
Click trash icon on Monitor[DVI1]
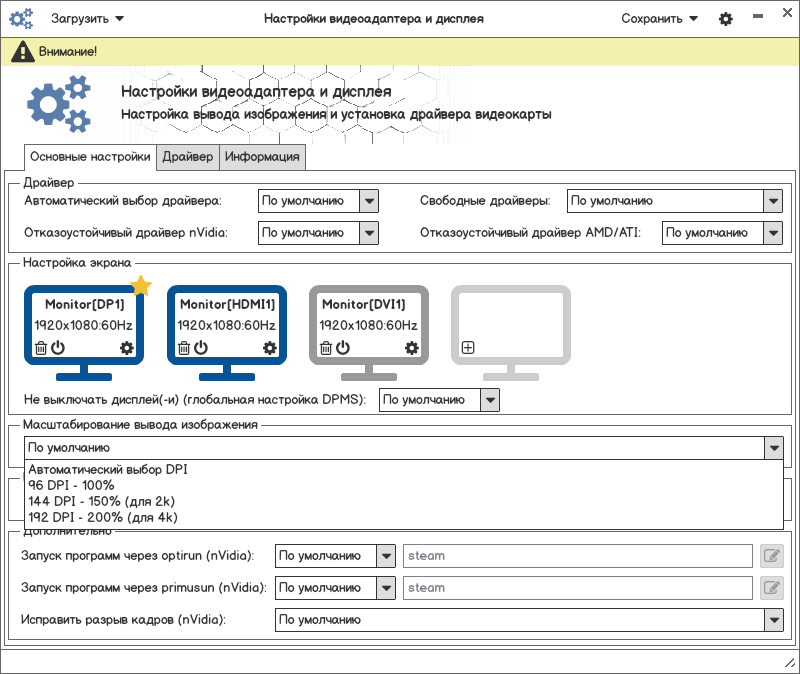click(x=326, y=348)
